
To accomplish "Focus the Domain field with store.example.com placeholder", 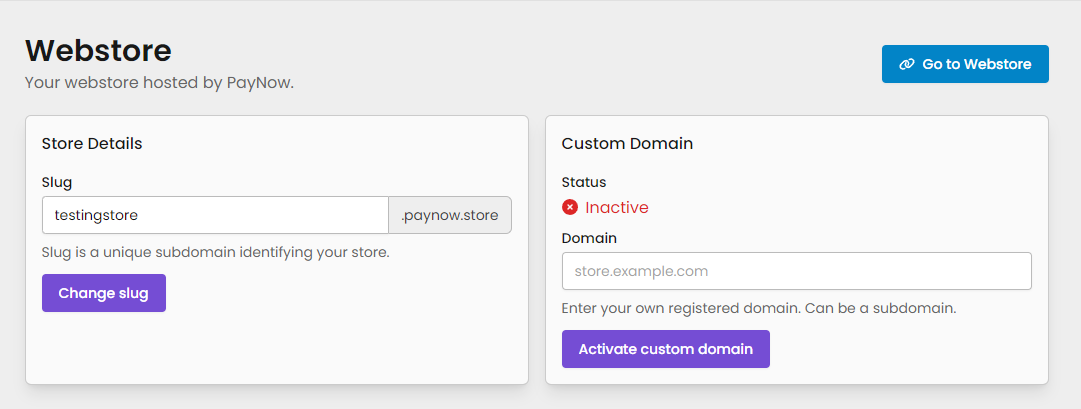I will [796, 271].
